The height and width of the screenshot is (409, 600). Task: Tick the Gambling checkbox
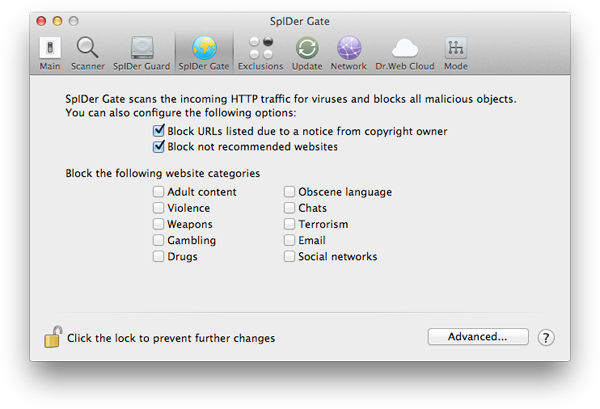(x=158, y=240)
